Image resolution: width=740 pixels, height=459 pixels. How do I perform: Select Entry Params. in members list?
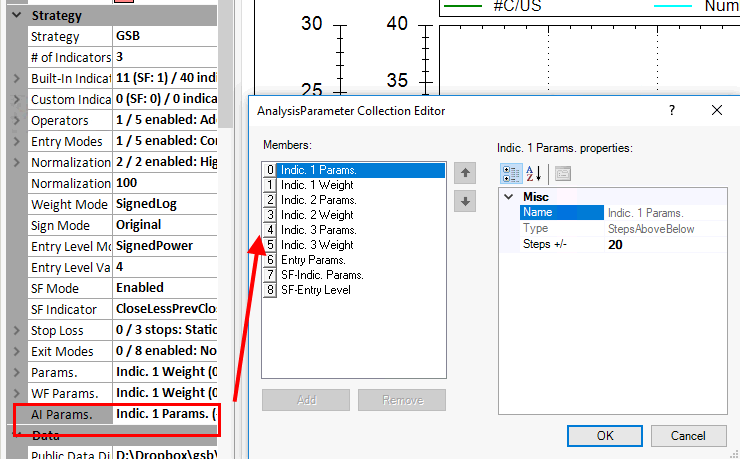(x=313, y=259)
